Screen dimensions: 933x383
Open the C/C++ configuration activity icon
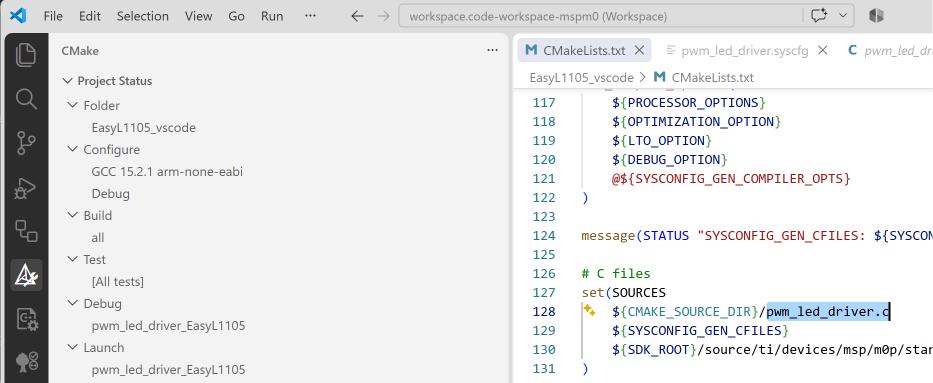(x=26, y=319)
